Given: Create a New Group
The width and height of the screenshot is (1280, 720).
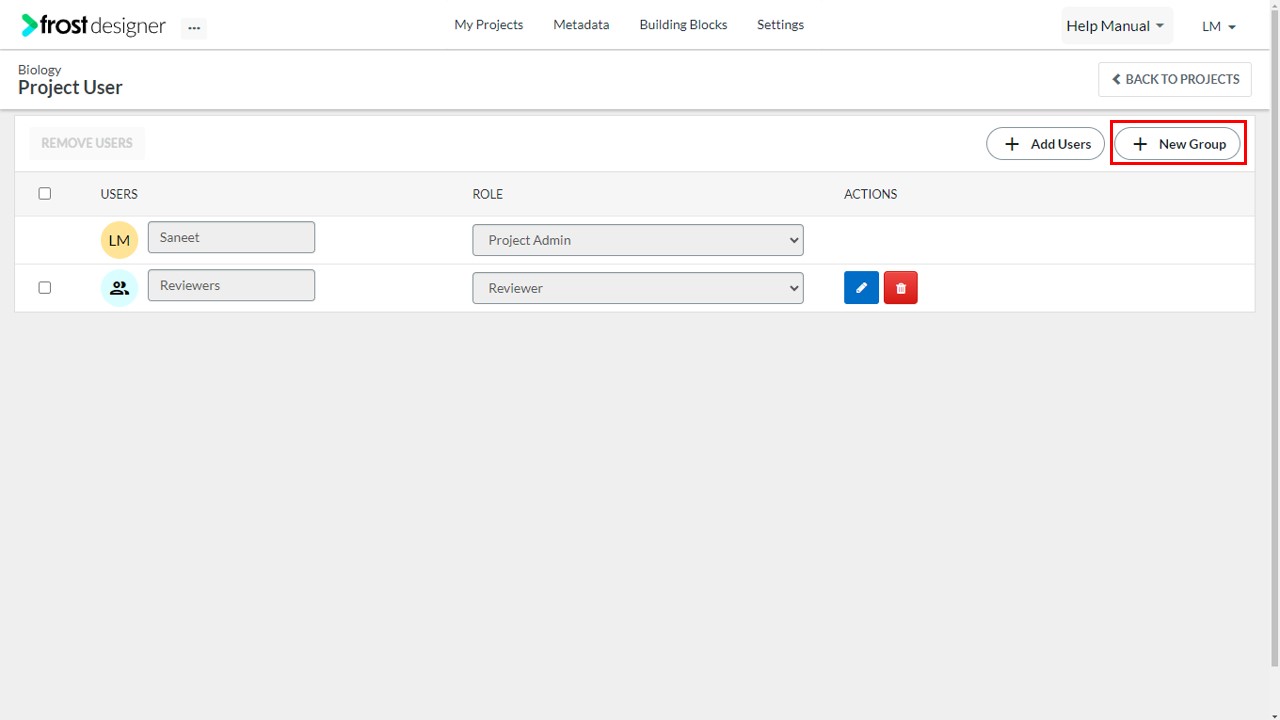Looking at the screenshot, I should pos(1178,144).
